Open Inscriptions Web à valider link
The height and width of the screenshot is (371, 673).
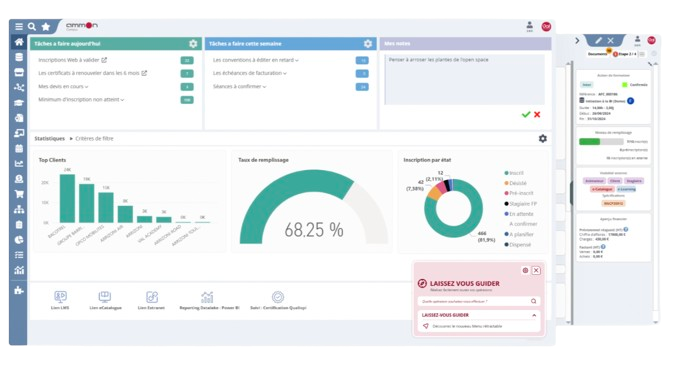[x=72, y=60]
